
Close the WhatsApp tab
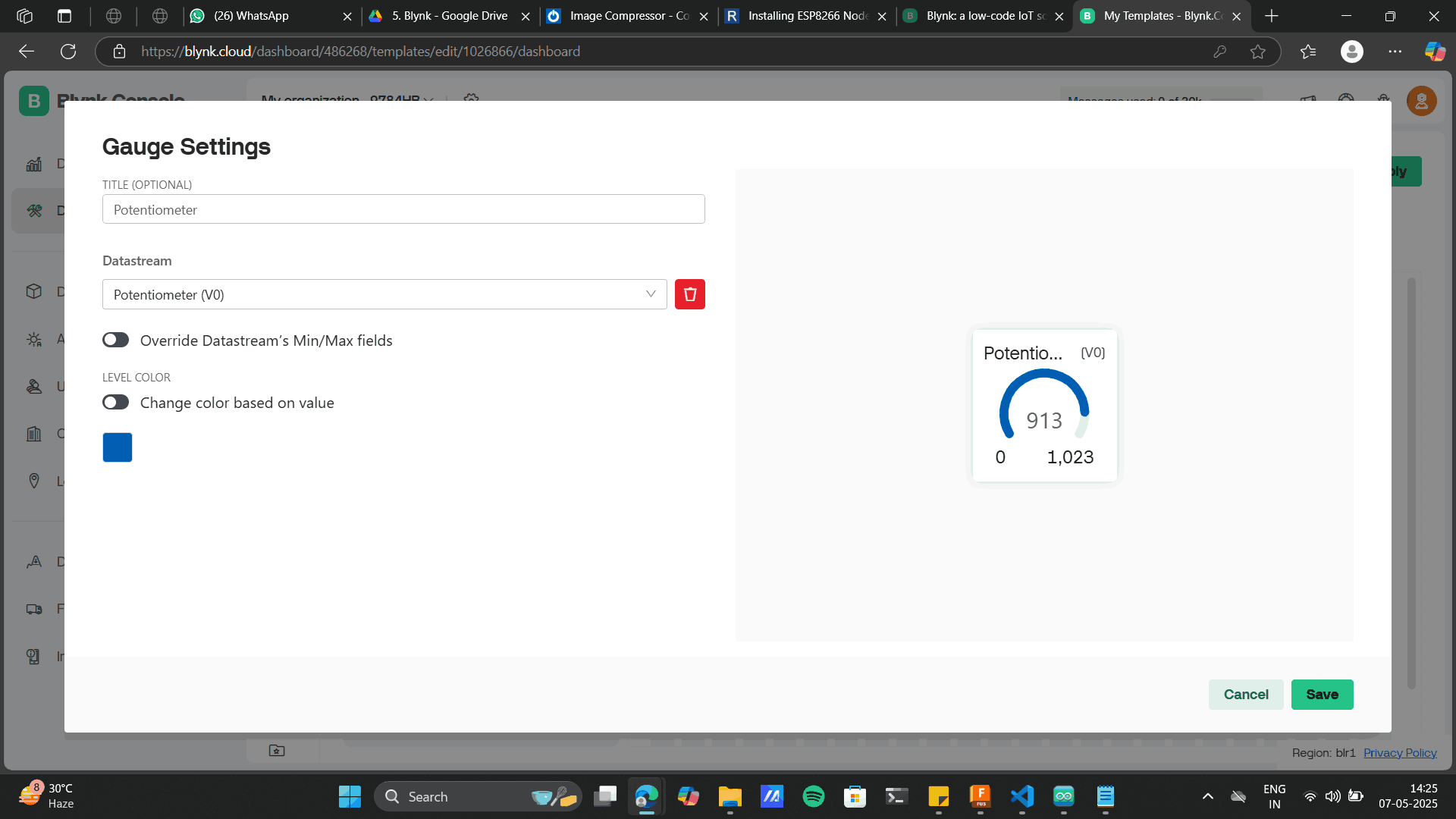coord(347,16)
